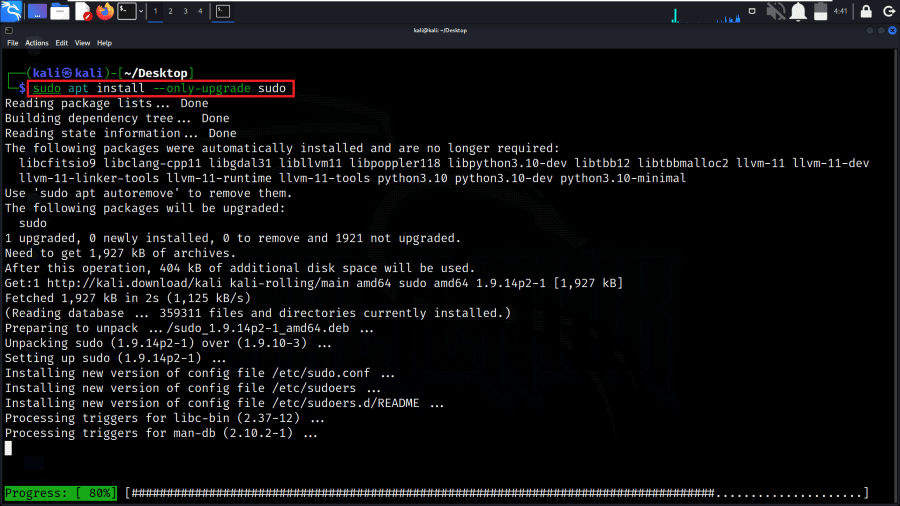Open the Kali dragon applications menu

pyautogui.click(x=11, y=11)
